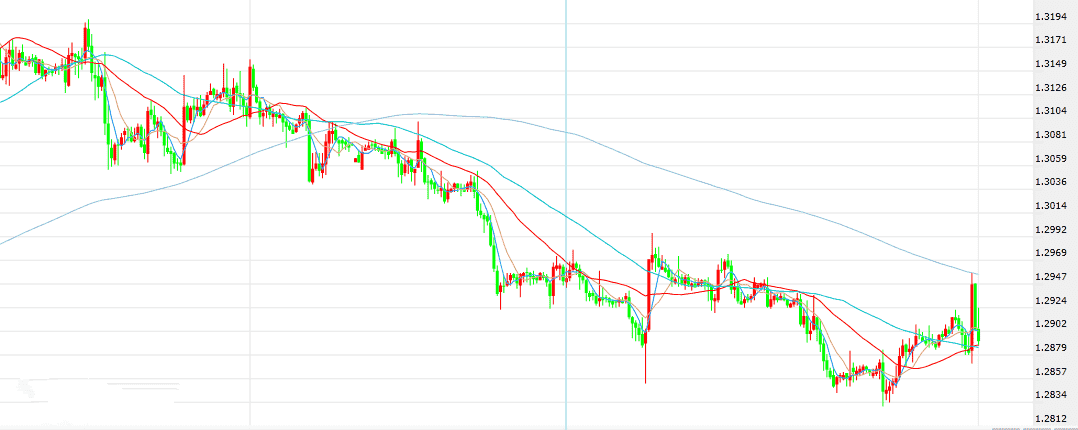Viewport: 1078px width, 430px height.
Task: Select the 1.3081 price axis value
Action: [x=1054, y=135]
